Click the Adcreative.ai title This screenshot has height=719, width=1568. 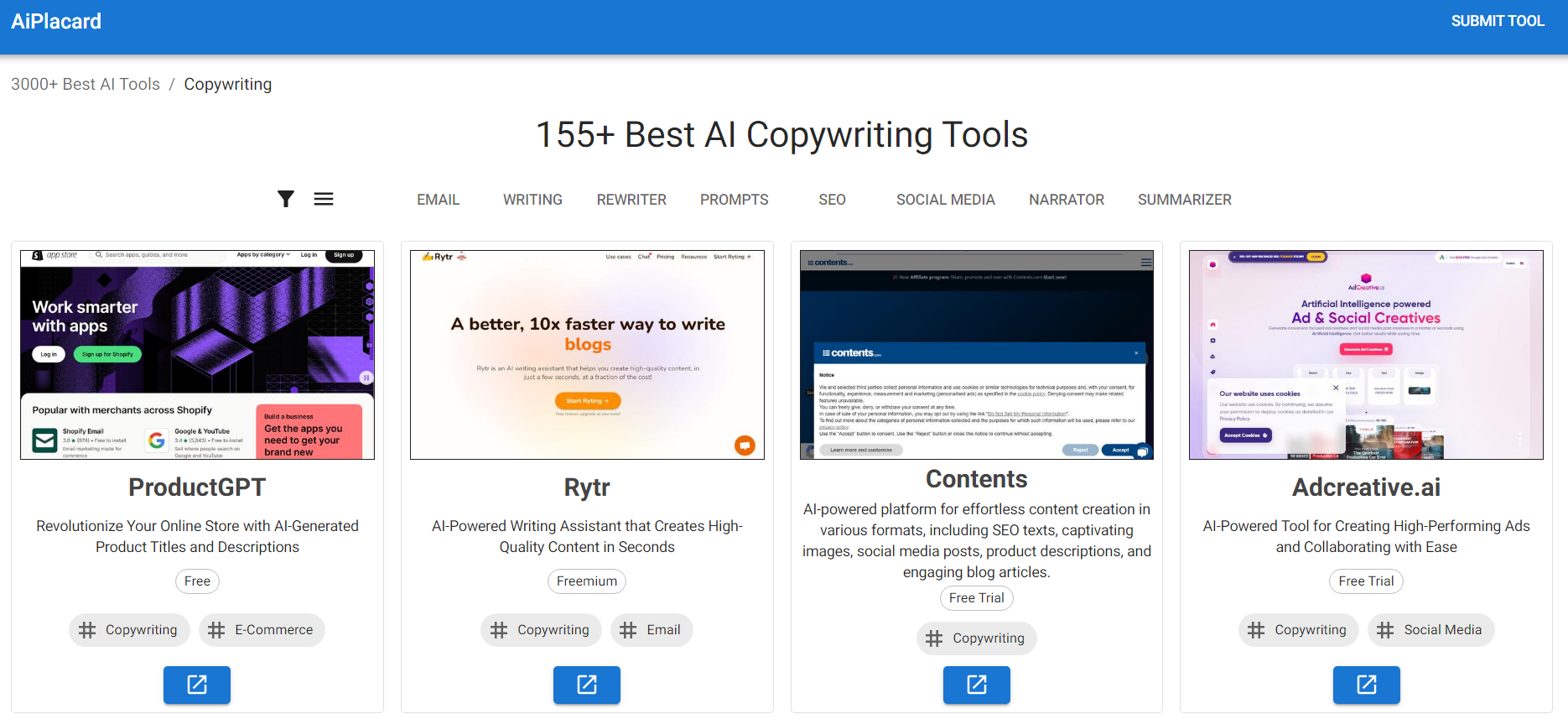[x=1367, y=487]
